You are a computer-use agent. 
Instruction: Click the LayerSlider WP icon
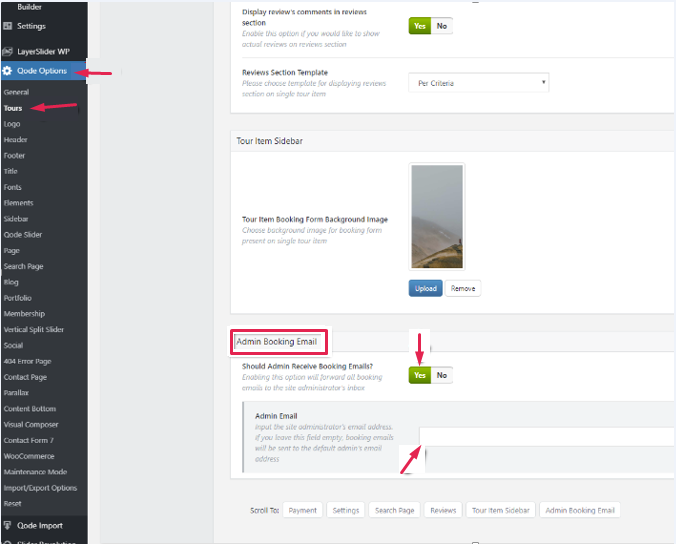pyautogui.click(x=8, y=50)
